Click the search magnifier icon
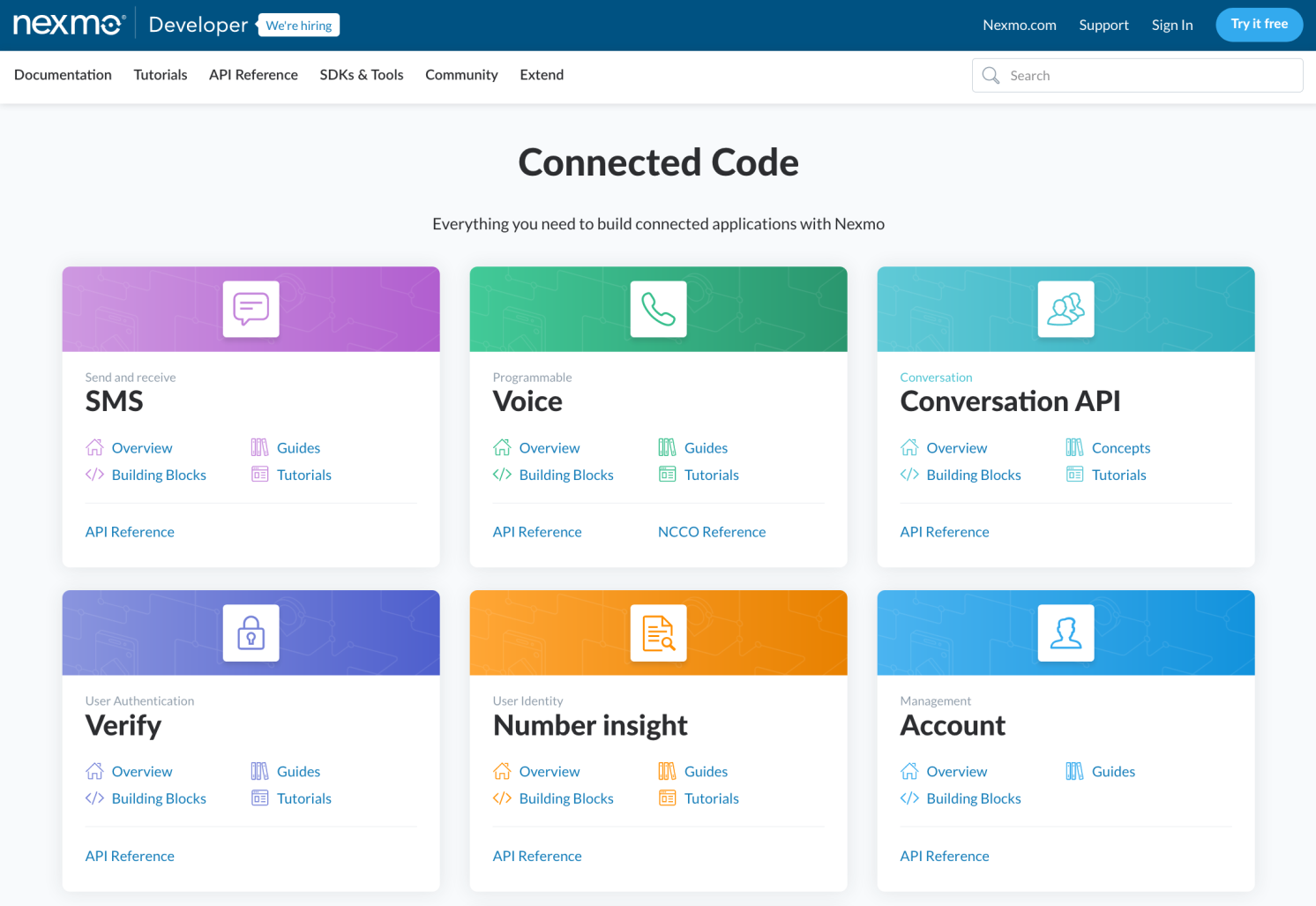 coord(991,76)
